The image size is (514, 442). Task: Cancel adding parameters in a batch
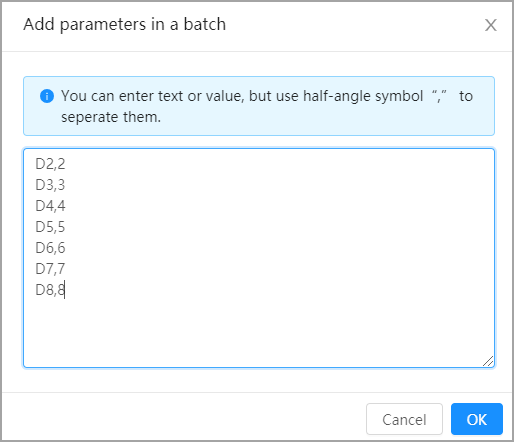pyautogui.click(x=404, y=419)
